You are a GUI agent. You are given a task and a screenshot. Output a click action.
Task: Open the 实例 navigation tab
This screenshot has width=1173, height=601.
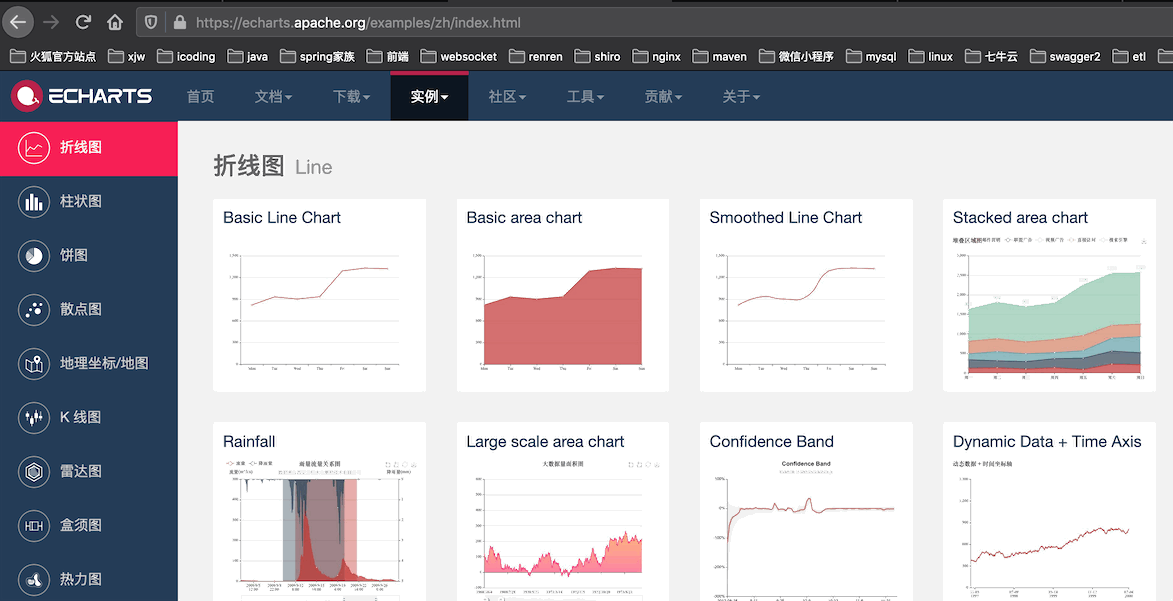pos(429,97)
